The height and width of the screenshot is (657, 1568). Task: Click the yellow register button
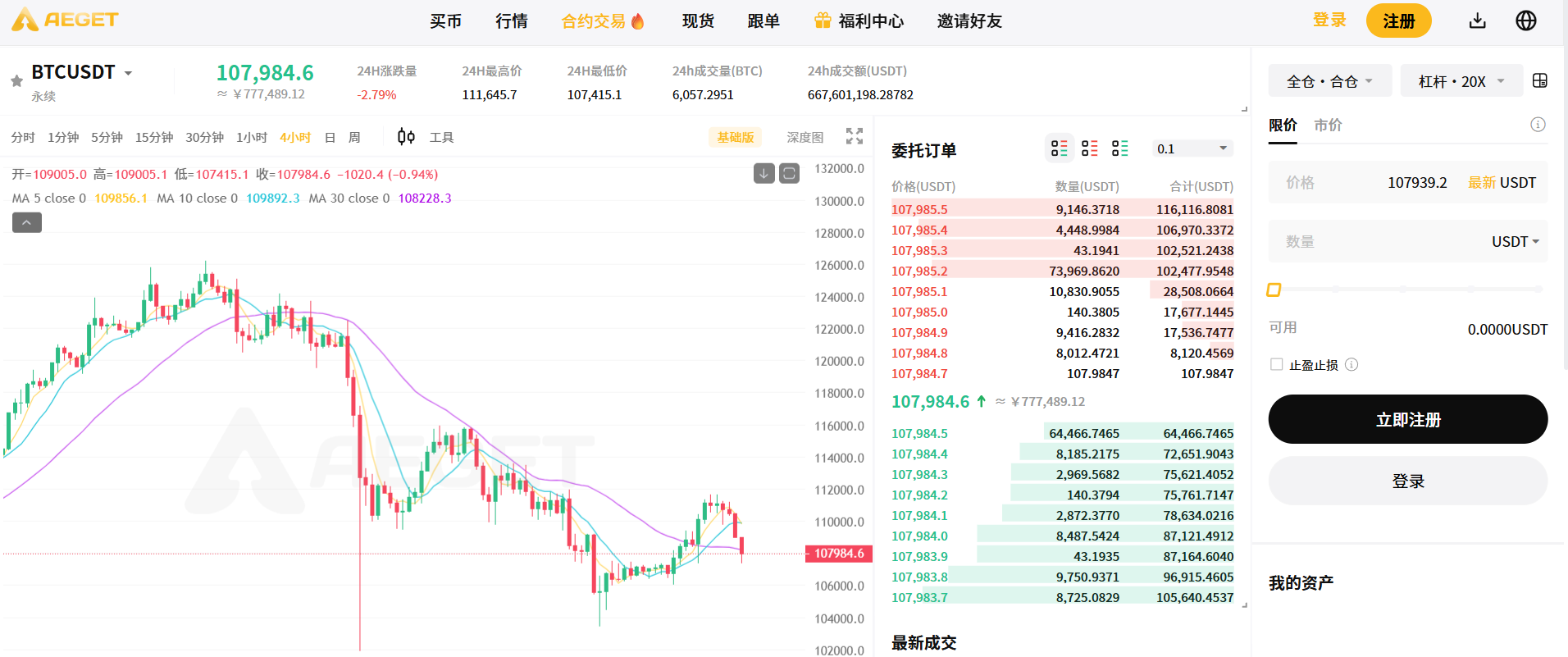[1398, 21]
